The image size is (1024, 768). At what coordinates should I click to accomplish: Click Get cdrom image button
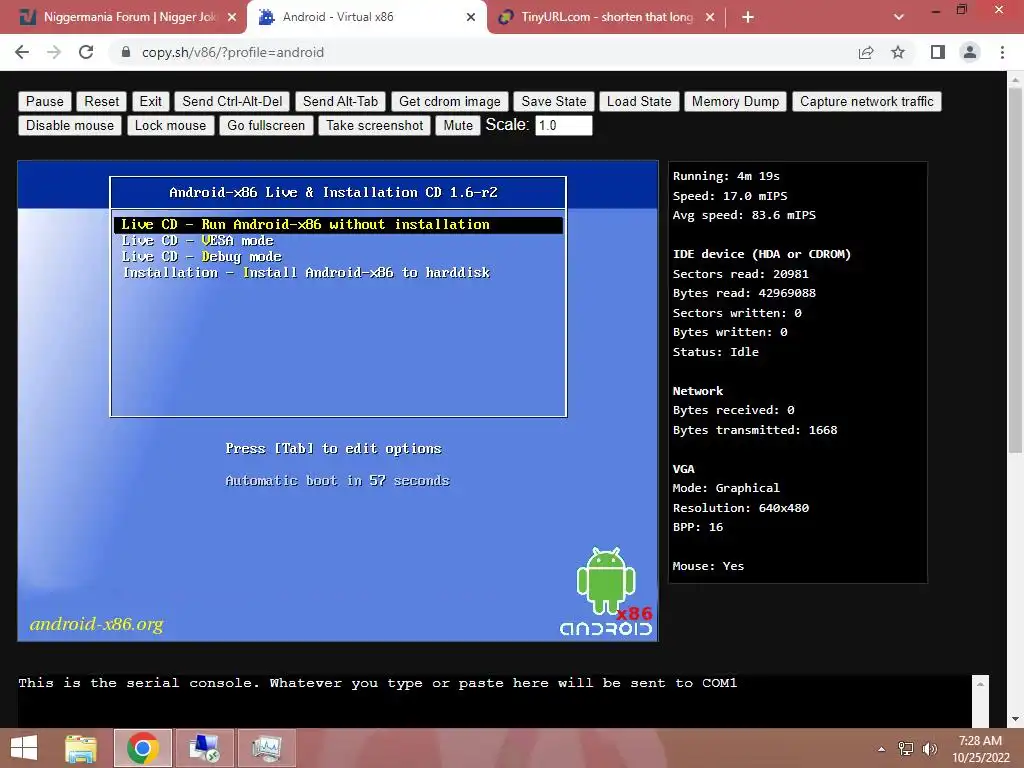(449, 101)
